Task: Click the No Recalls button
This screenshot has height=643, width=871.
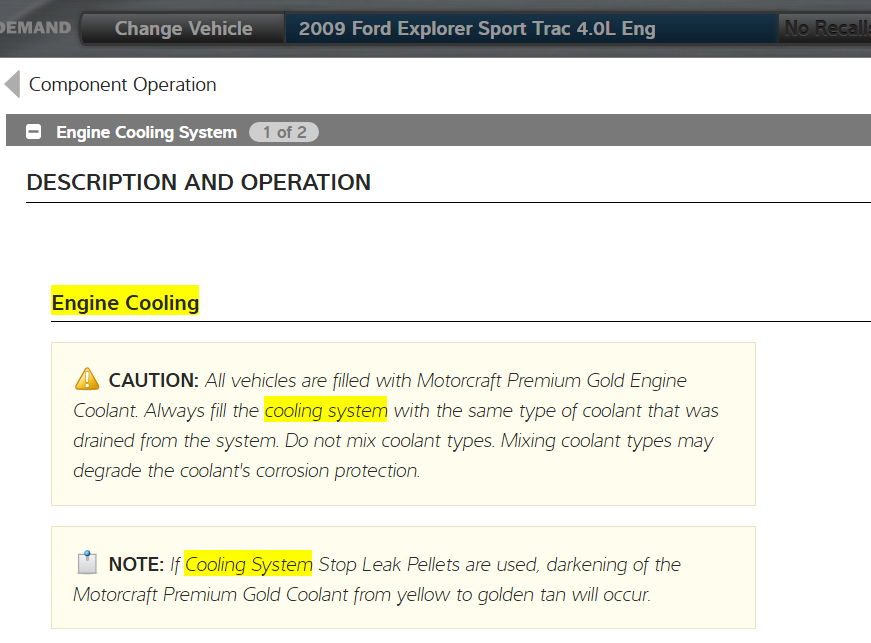Action: tap(826, 28)
